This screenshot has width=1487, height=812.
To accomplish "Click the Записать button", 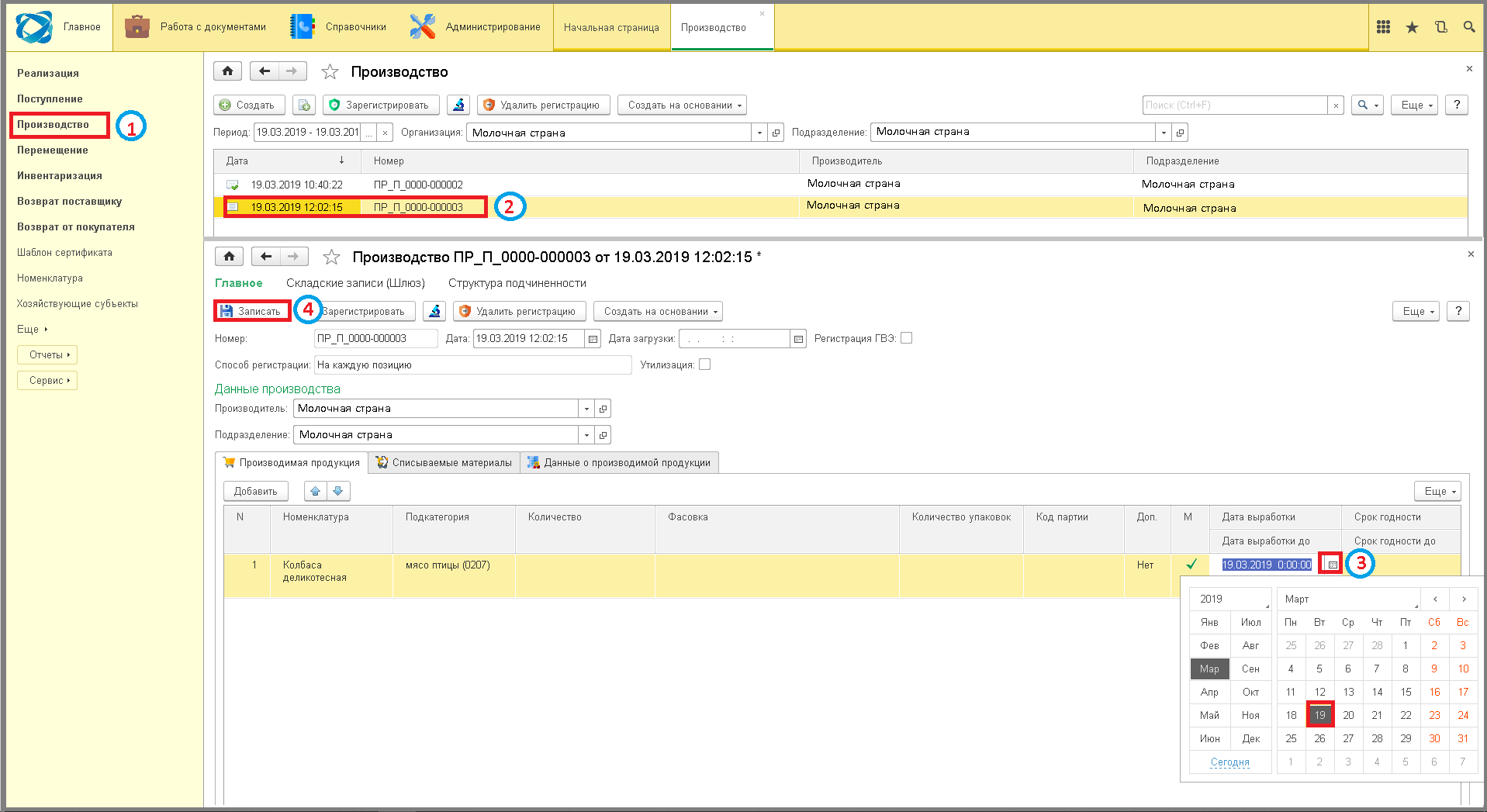I will 252,311.
